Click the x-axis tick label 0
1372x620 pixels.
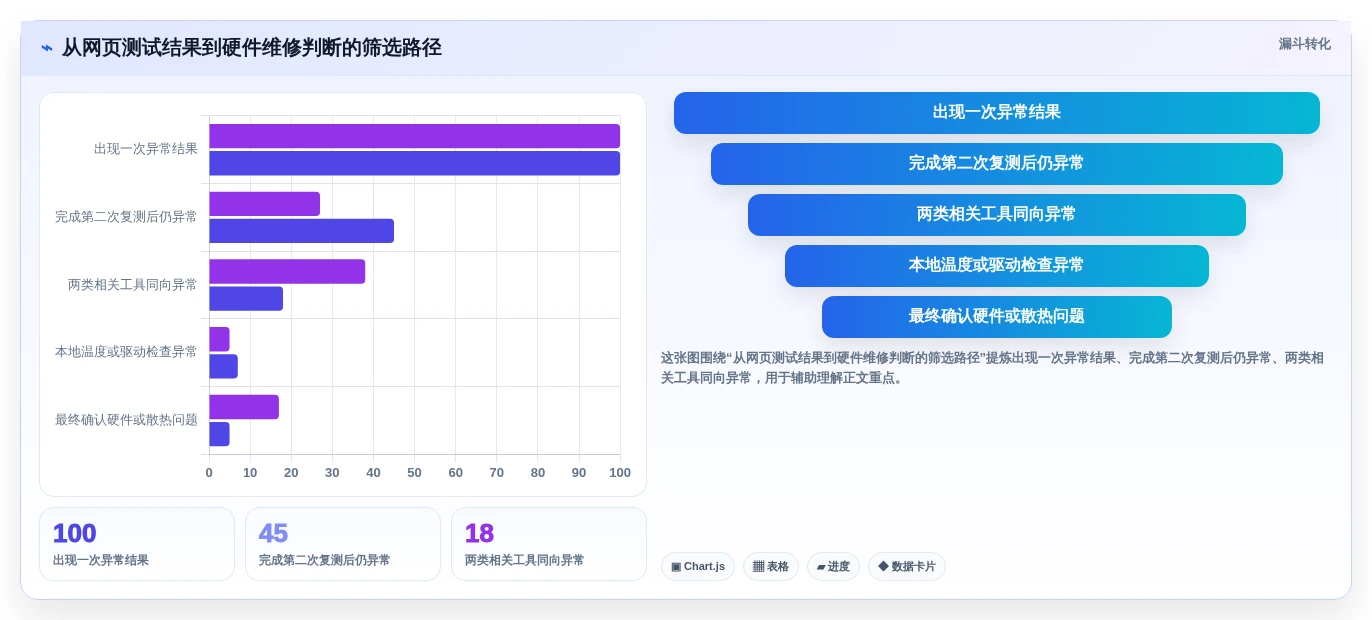(209, 473)
